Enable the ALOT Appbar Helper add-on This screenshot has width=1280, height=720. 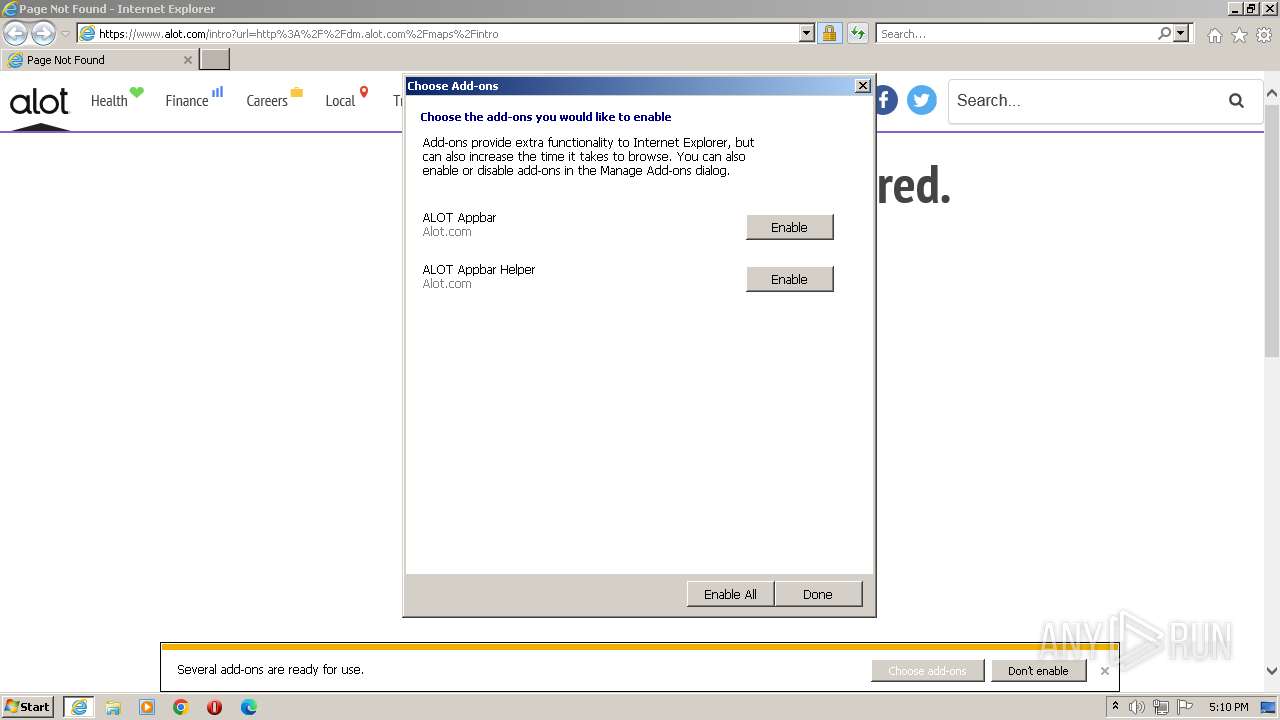click(x=789, y=279)
